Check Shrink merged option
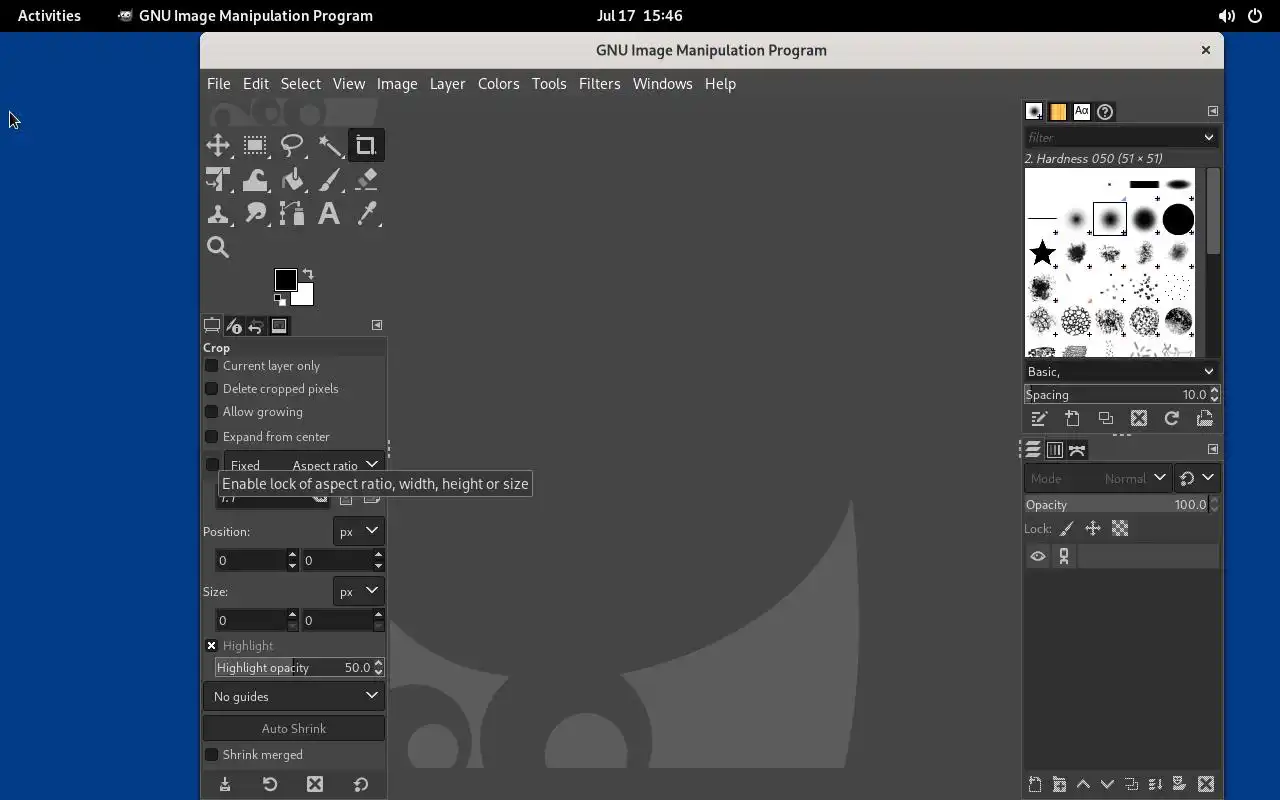The image size is (1280, 800). [212, 755]
